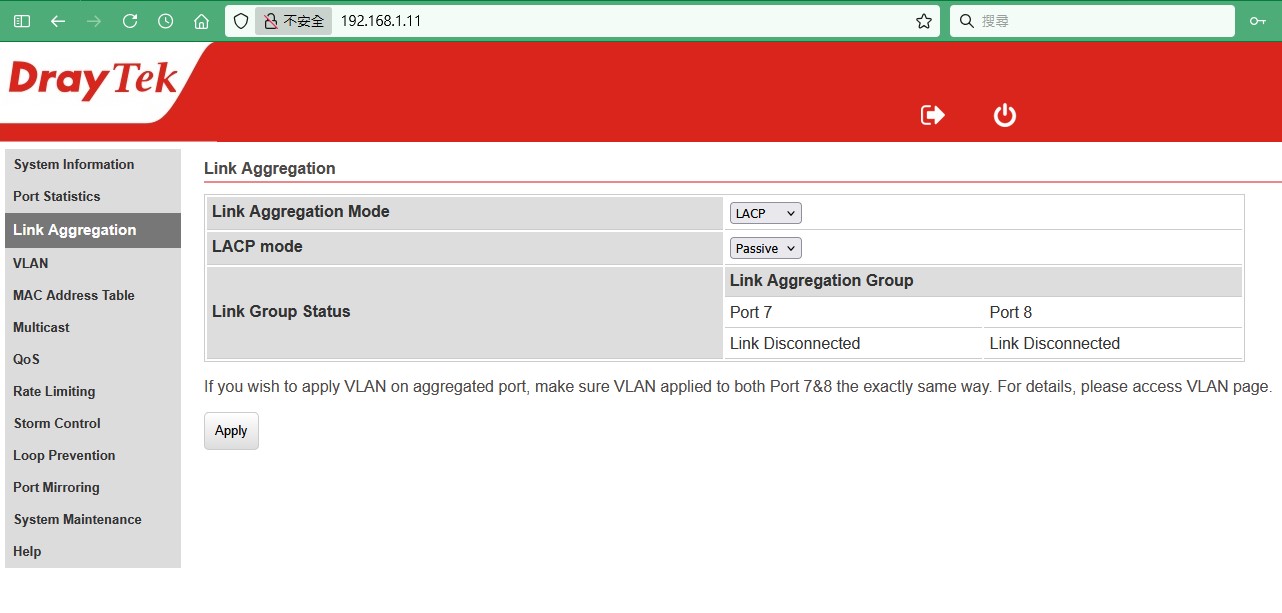Open System Maintenance menu item
Screen dimensions: 1282x613
tap(77, 519)
